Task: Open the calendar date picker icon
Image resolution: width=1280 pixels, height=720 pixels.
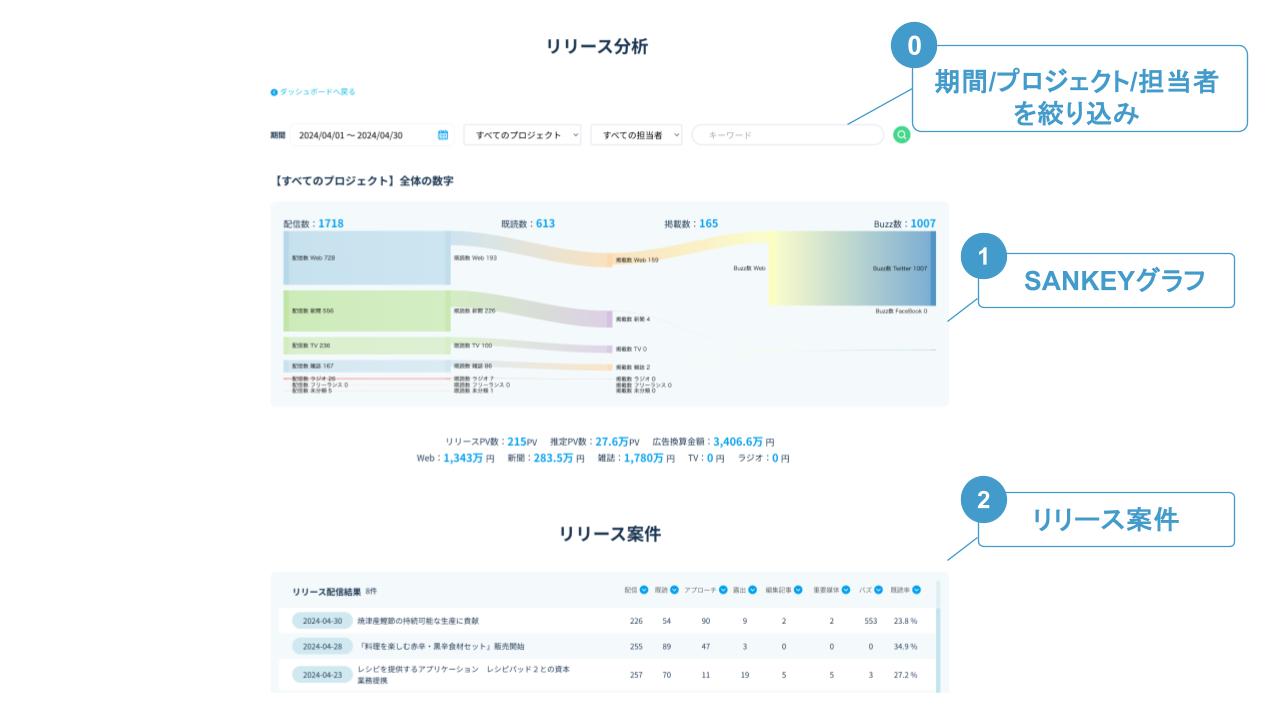Action: (443, 135)
